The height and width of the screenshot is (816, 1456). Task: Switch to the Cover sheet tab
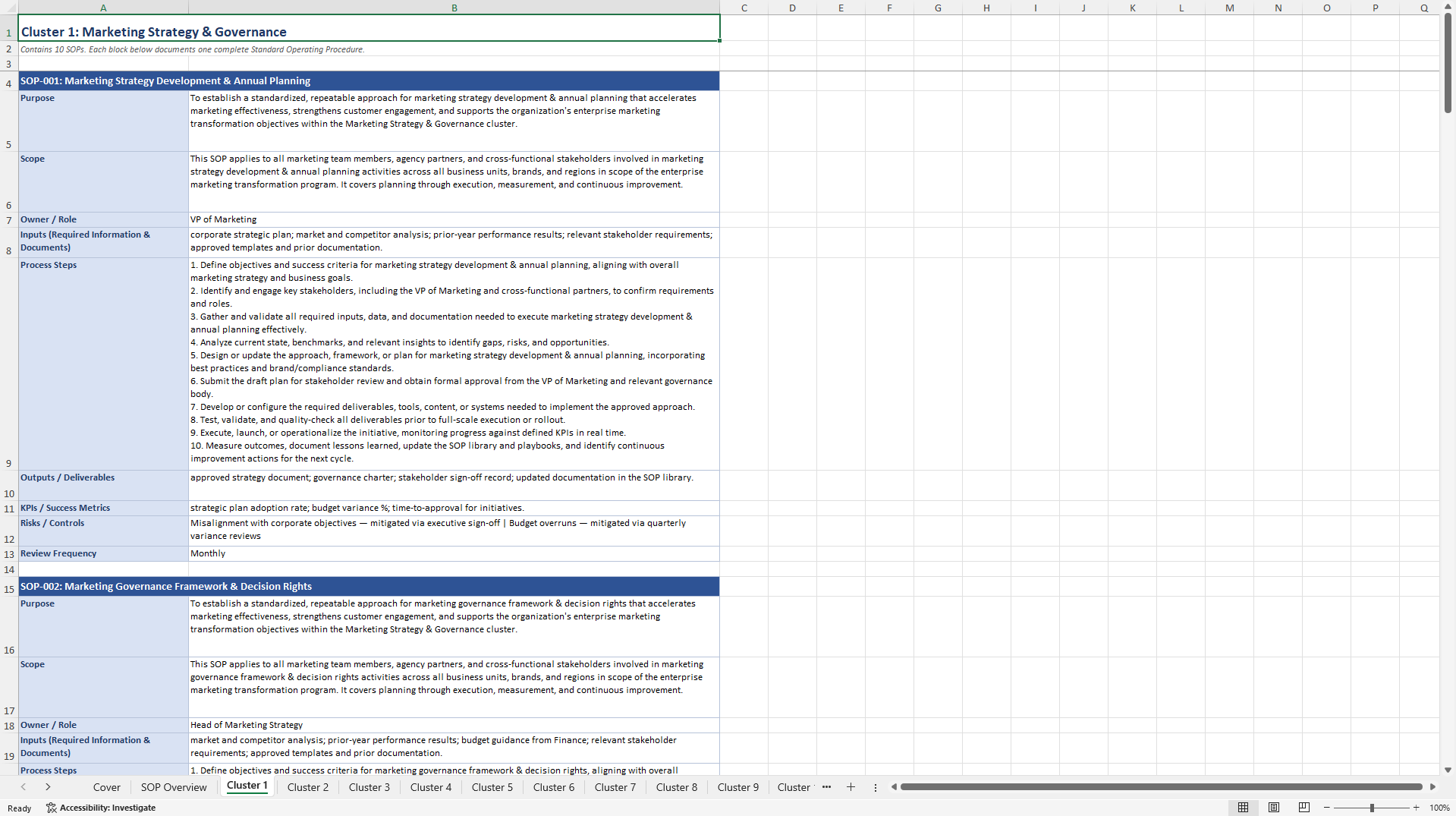click(106, 787)
